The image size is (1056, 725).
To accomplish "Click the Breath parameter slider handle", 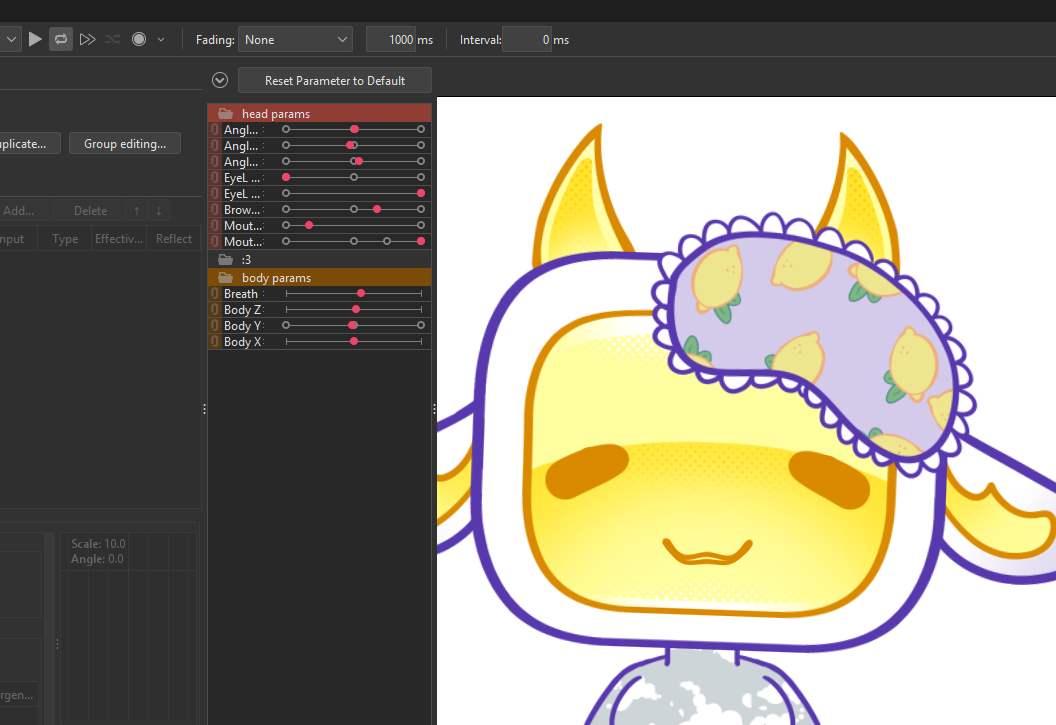I will tap(361, 294).
